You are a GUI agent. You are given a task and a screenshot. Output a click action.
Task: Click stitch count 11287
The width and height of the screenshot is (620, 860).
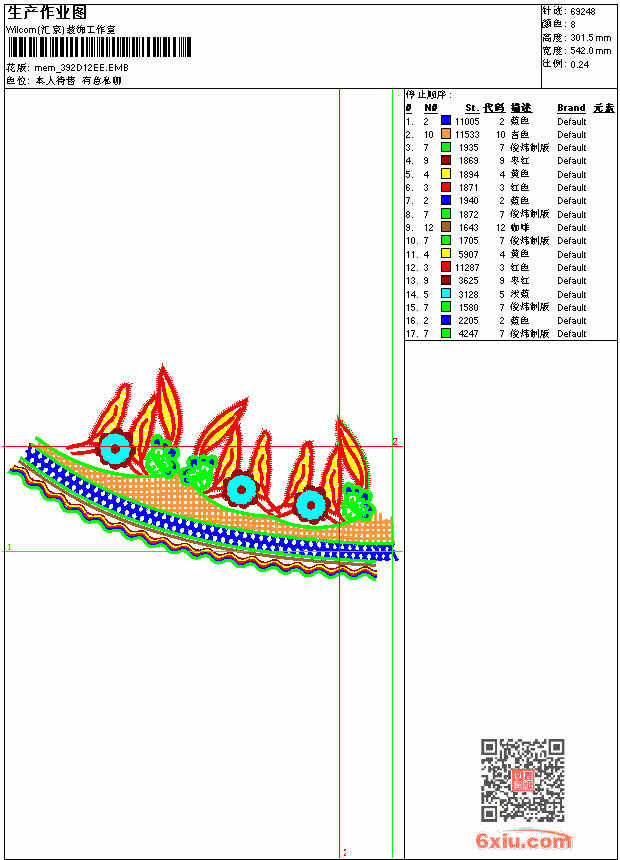tap(467, 268)
